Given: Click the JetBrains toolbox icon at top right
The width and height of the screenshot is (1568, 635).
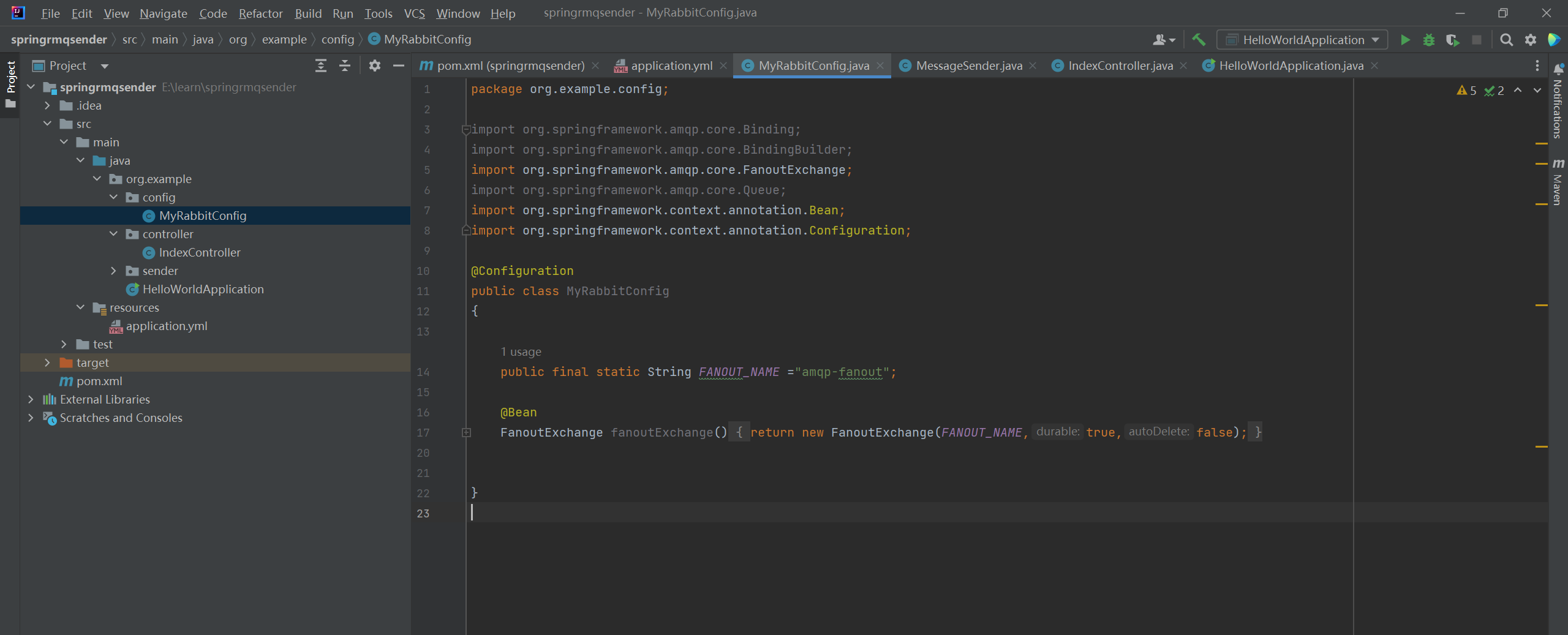Looking at the screenshot, I should (1555, 40).
